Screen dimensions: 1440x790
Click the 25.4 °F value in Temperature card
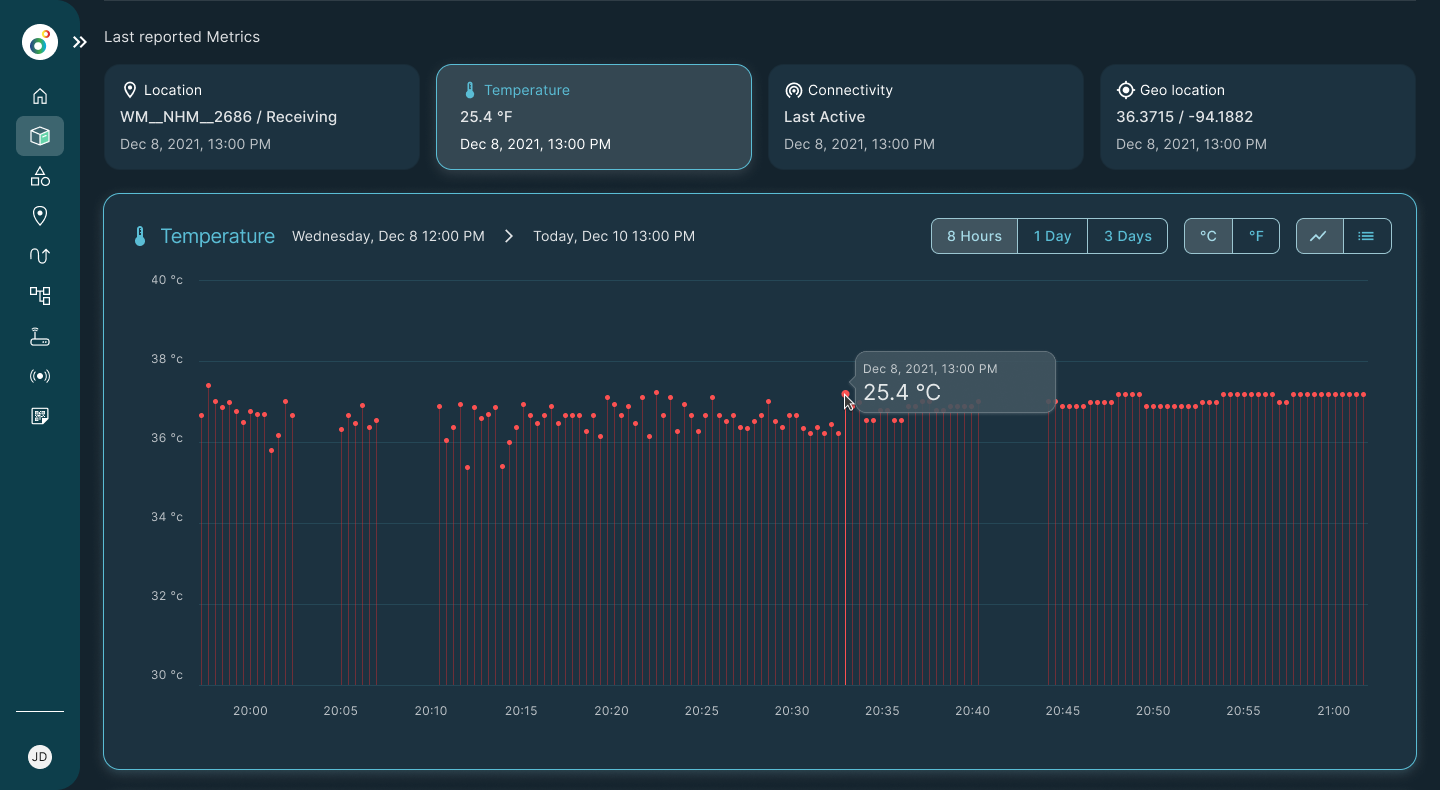pos(486,117)
